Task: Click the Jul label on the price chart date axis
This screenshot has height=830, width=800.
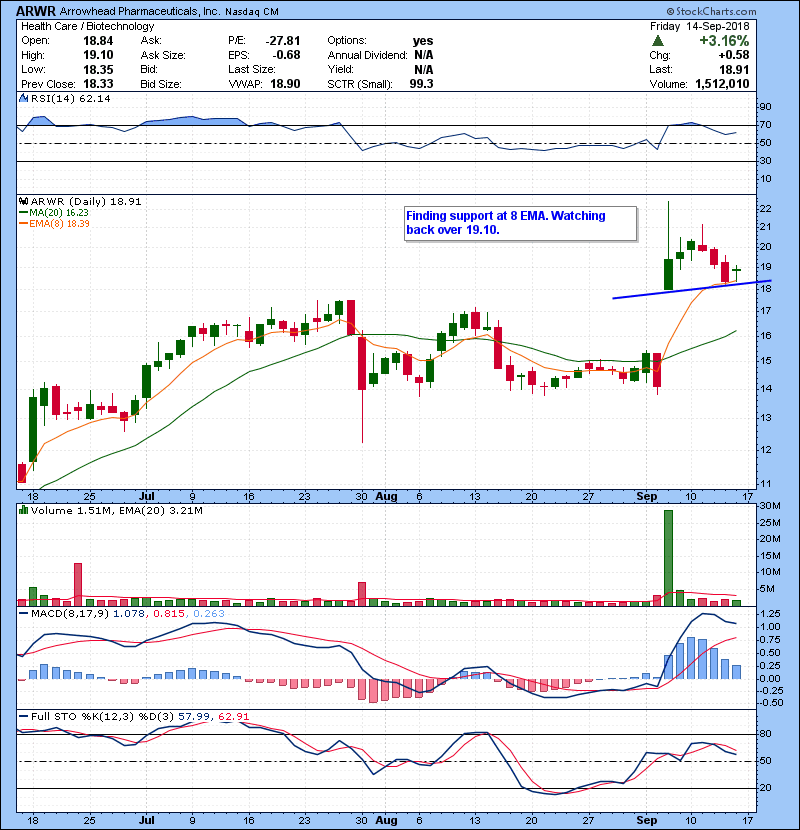Action: pos(147,497)
